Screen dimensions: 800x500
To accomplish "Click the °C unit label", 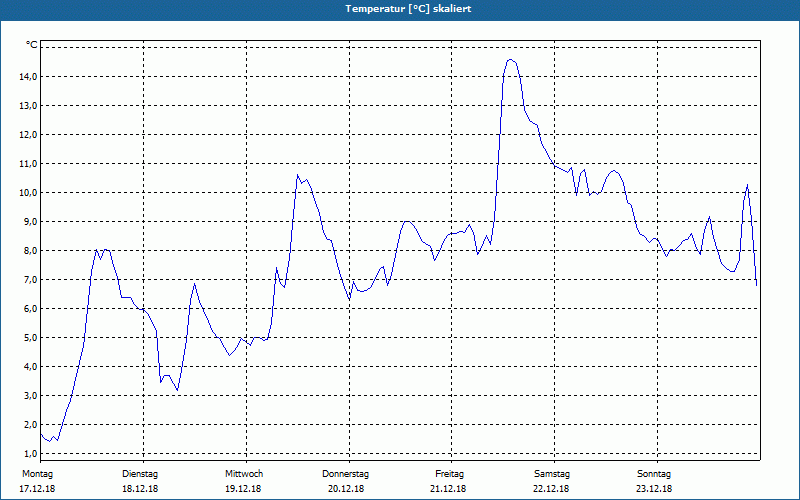I will (x=32, y=45).
